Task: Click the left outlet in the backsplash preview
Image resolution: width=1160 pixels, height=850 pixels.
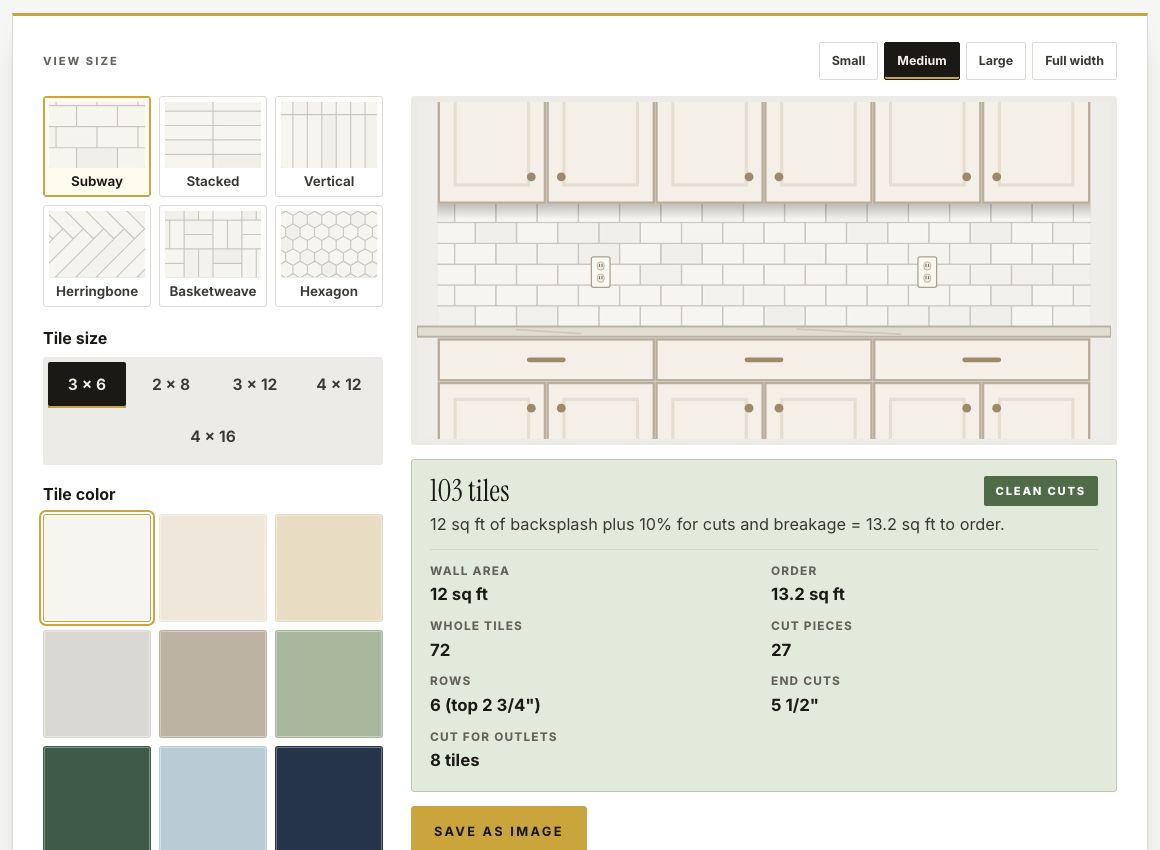Action: coord(601,272)
